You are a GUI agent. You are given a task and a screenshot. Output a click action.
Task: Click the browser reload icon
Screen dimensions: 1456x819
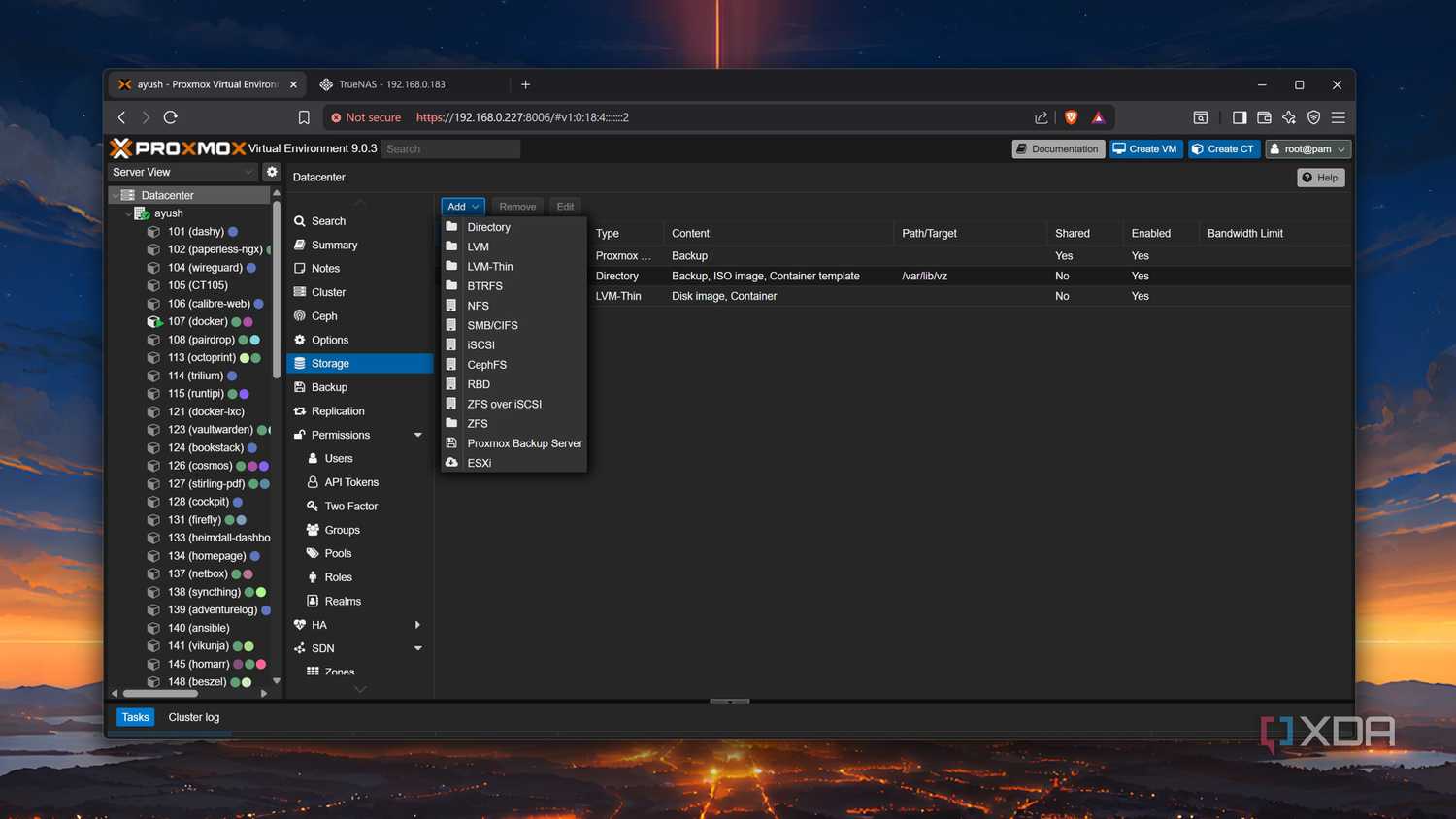tap(171, 117)
